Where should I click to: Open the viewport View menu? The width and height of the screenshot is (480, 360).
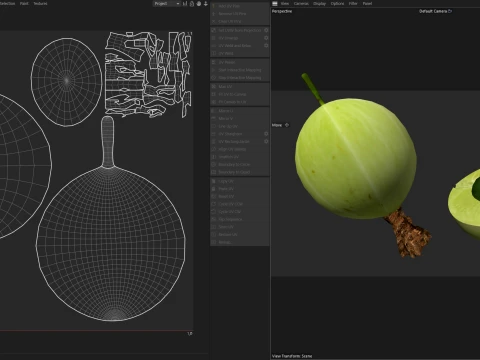(285, 3)
